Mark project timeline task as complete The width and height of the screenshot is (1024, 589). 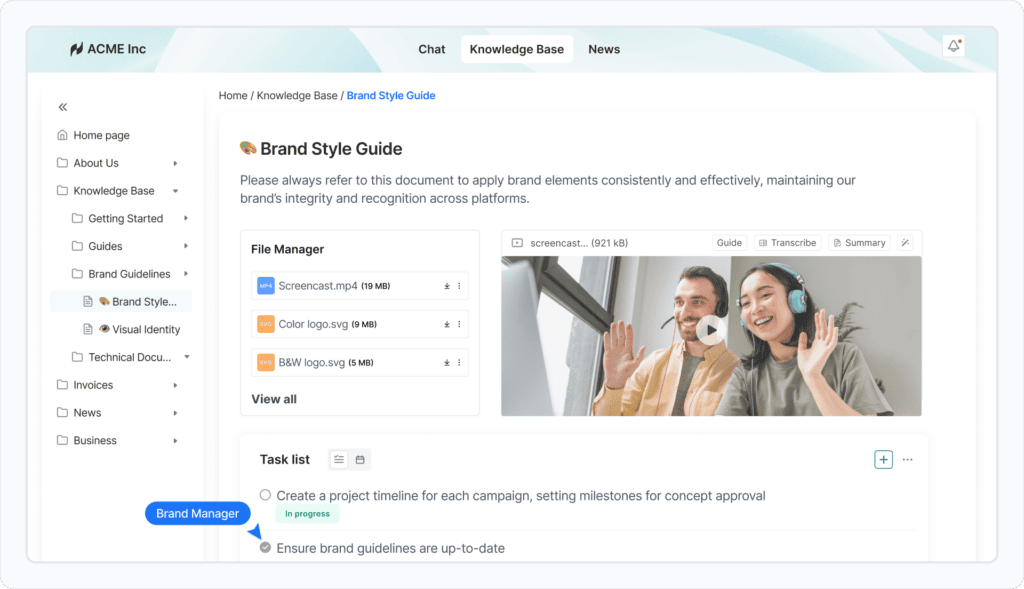pyautogui.click(x=265, y=495)
